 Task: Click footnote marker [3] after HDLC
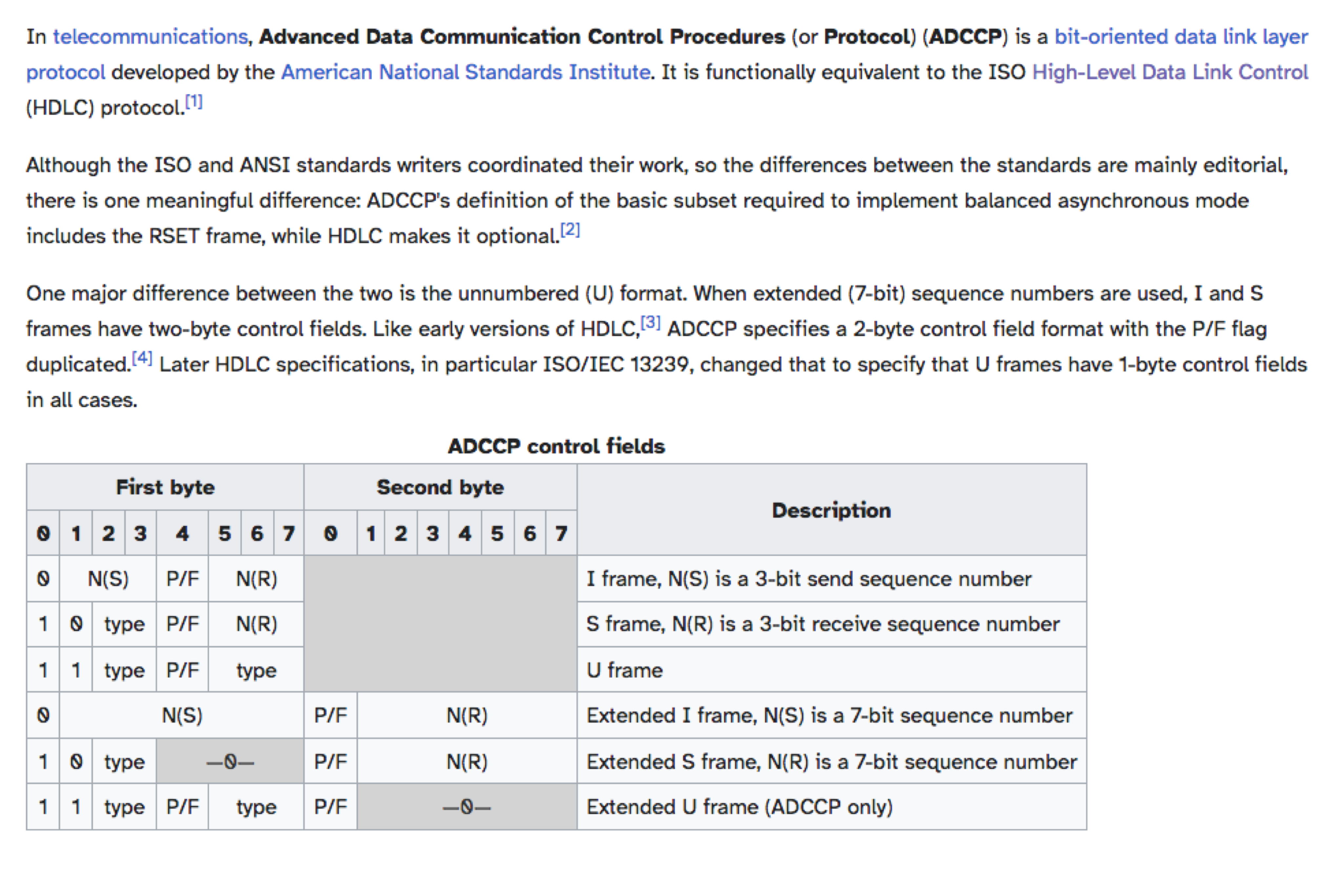[650, 324]
